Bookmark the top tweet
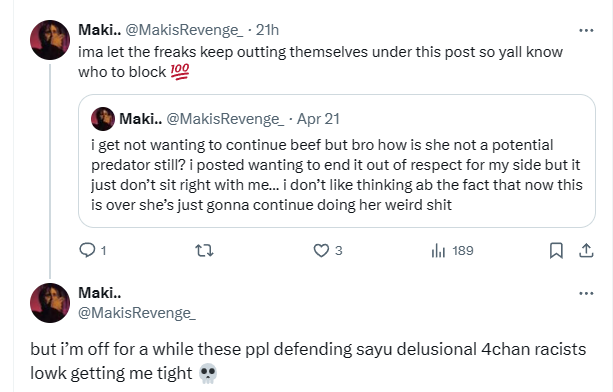 point(556,251)
